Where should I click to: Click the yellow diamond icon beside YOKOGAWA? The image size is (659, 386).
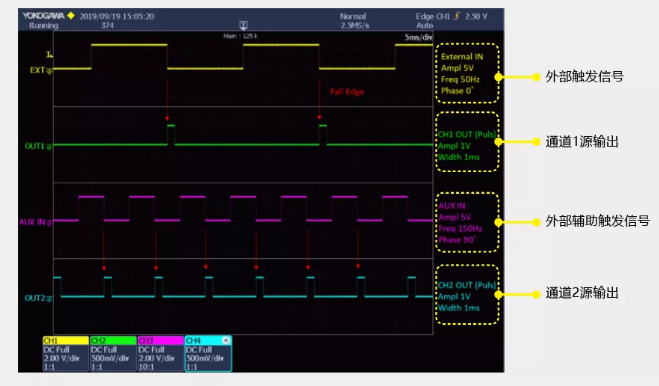click(71, 16)
